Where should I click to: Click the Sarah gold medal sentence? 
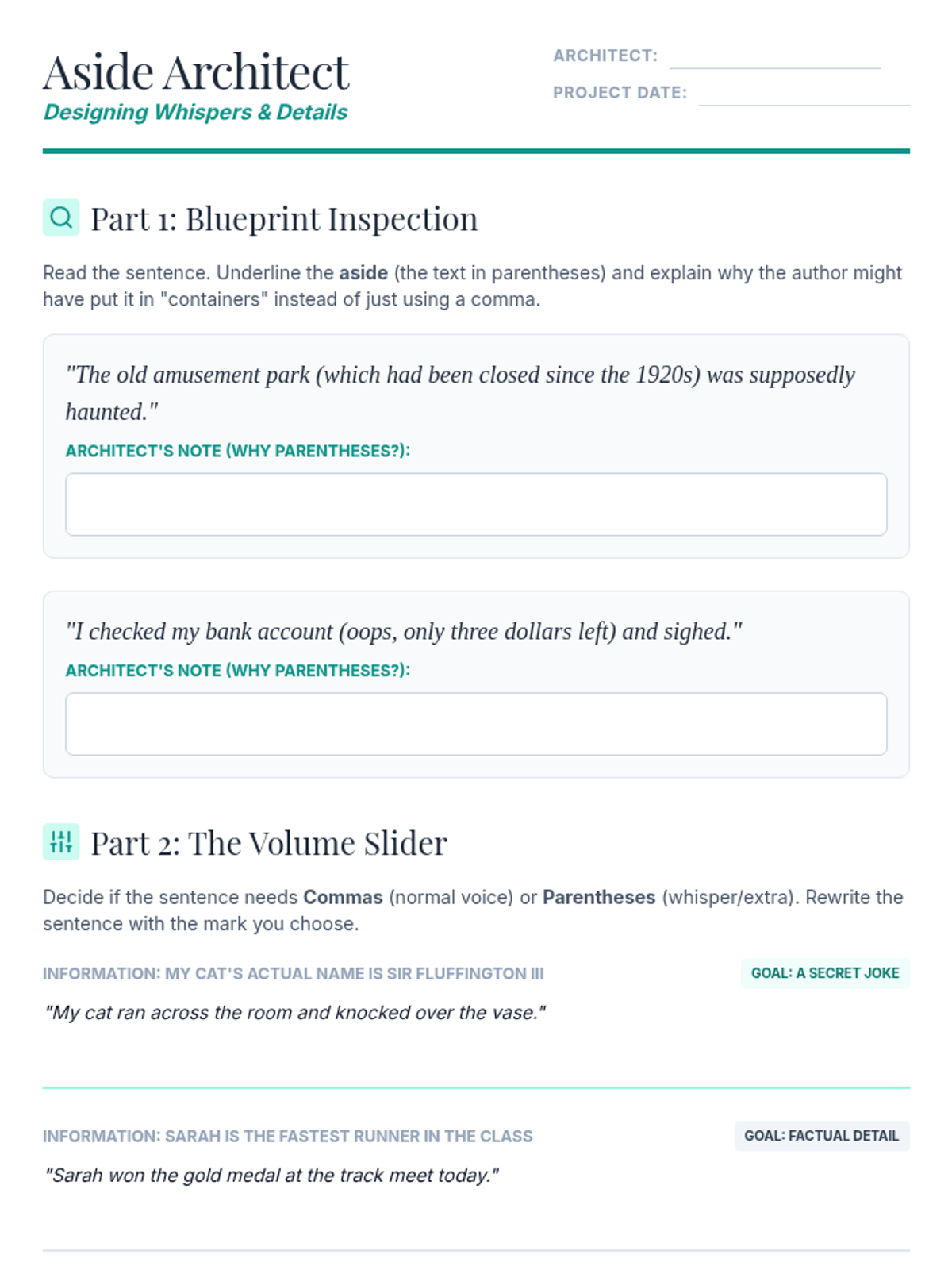[x=271, y=1176]
